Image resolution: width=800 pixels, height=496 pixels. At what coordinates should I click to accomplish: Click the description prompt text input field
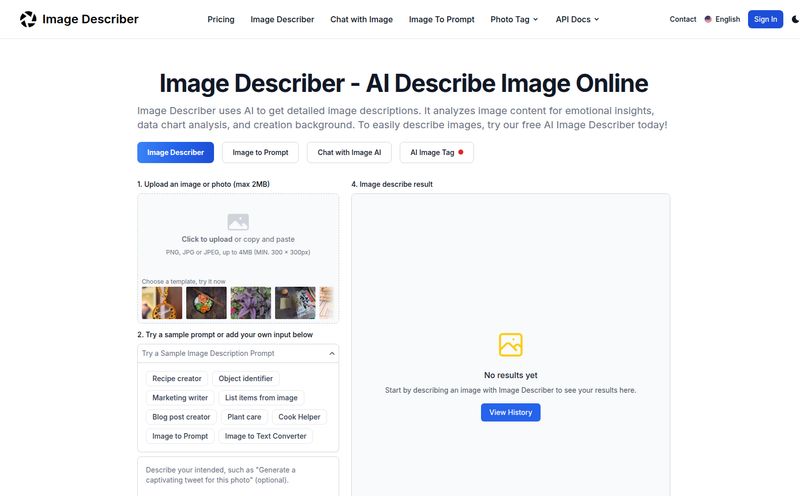tap(238, 476)
